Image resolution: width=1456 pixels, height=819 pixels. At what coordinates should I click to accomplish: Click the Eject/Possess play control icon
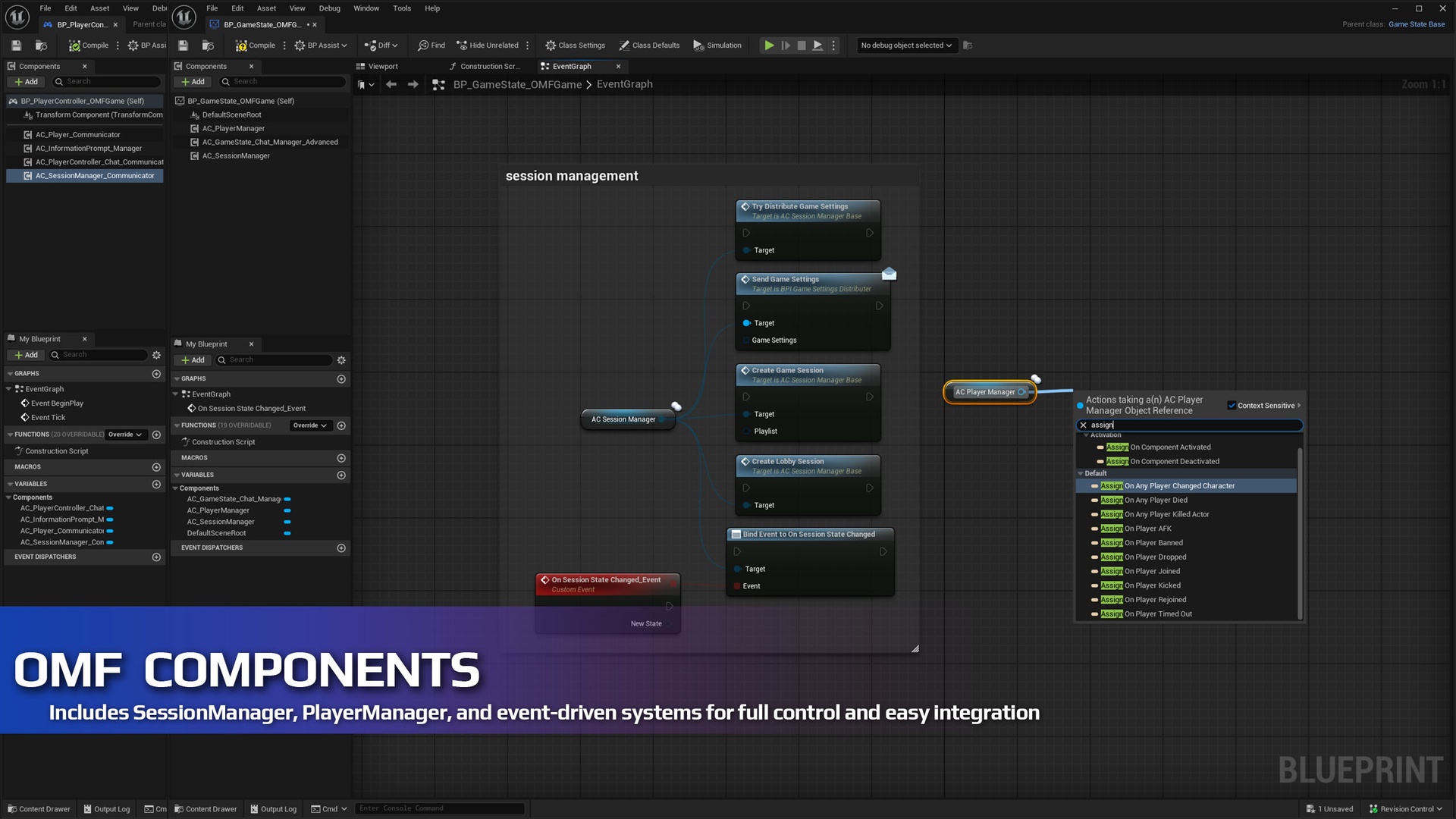point(817,45)
